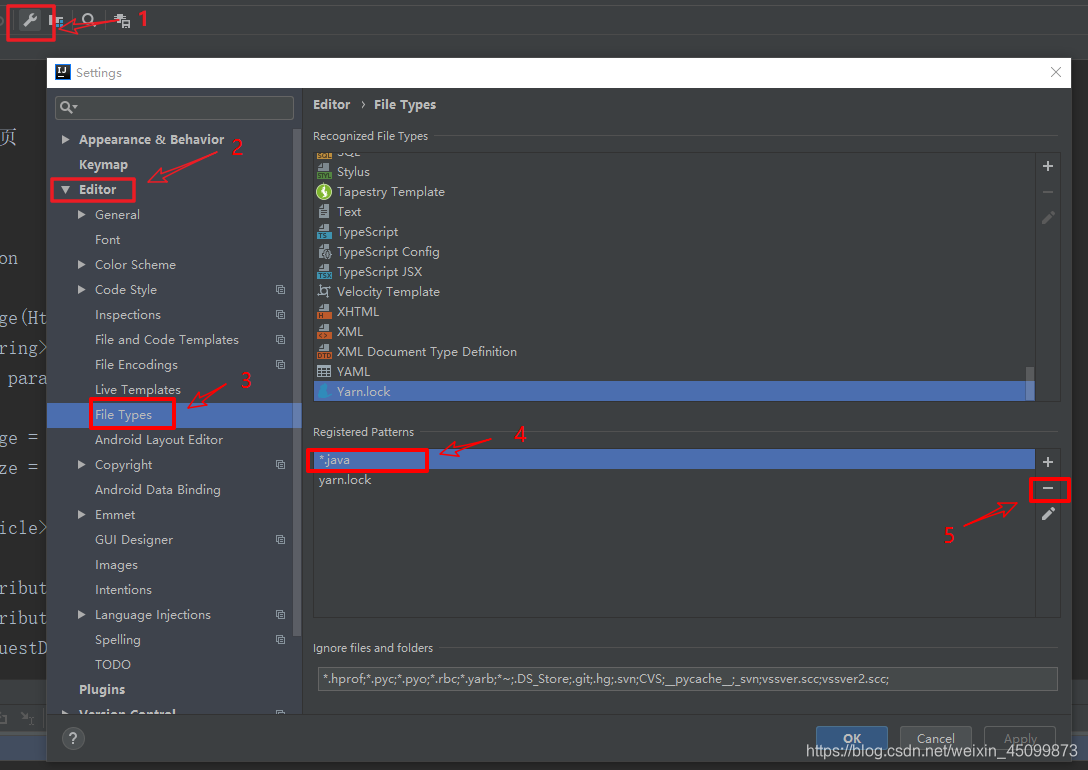Edit the selected registered pattern

1047,514
